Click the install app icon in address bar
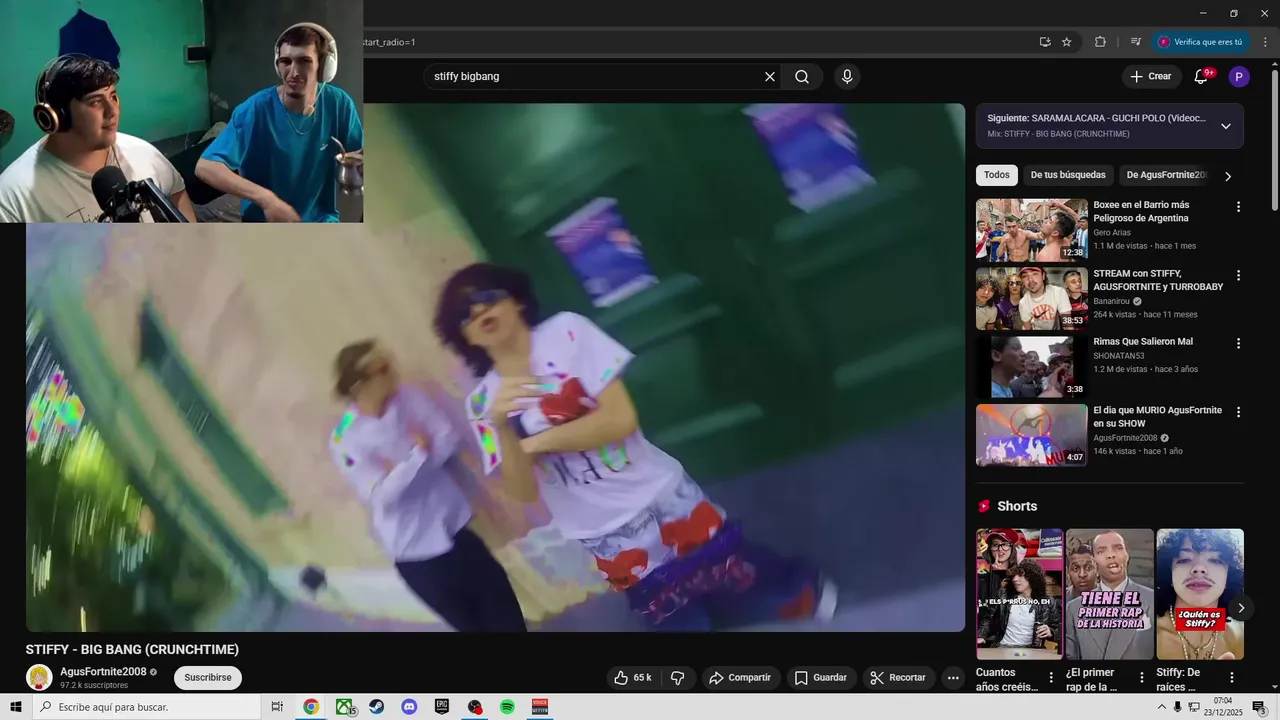 tap(1045, 42)
